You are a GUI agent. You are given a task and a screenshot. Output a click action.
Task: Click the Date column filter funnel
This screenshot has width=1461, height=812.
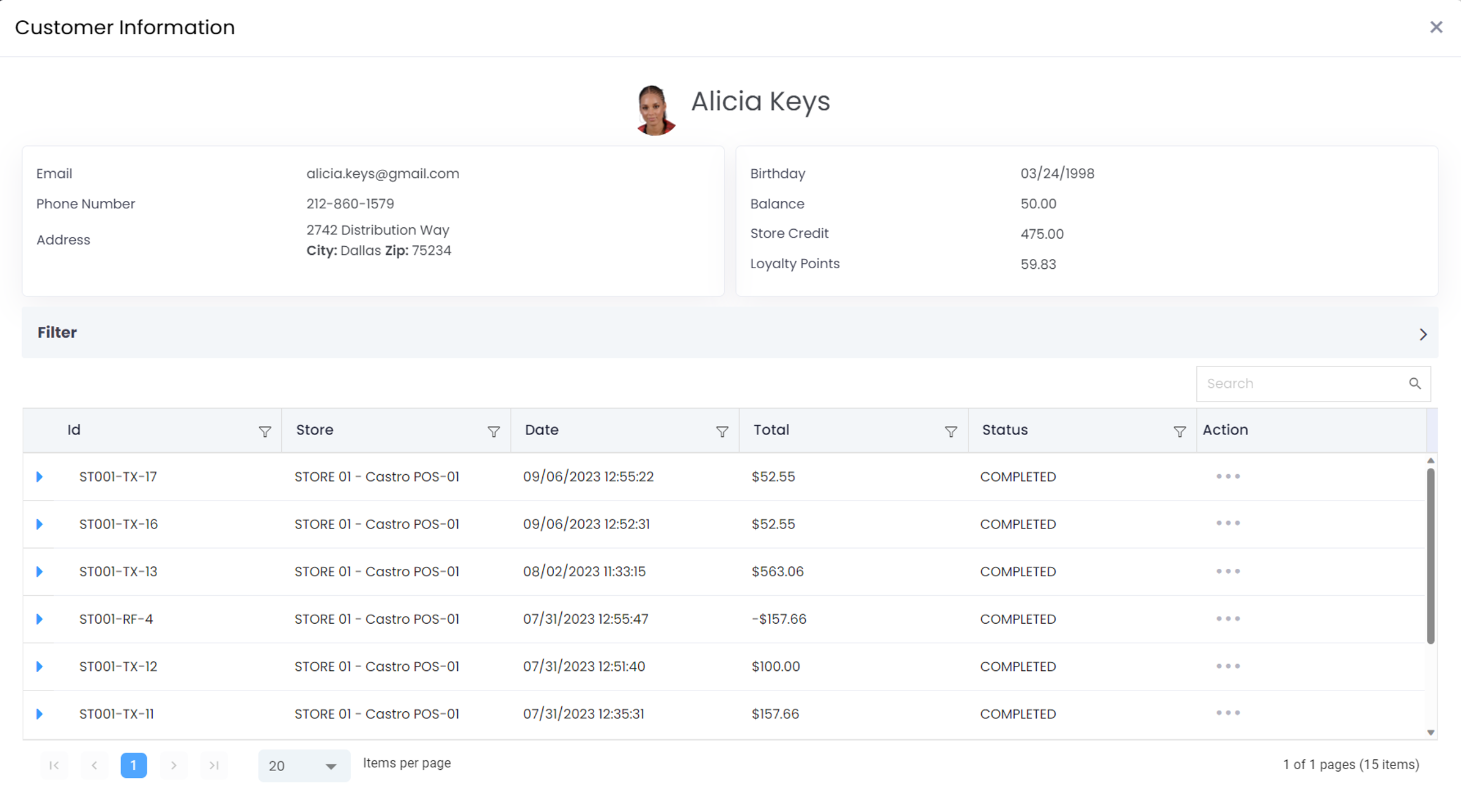(x=722, y=432)
